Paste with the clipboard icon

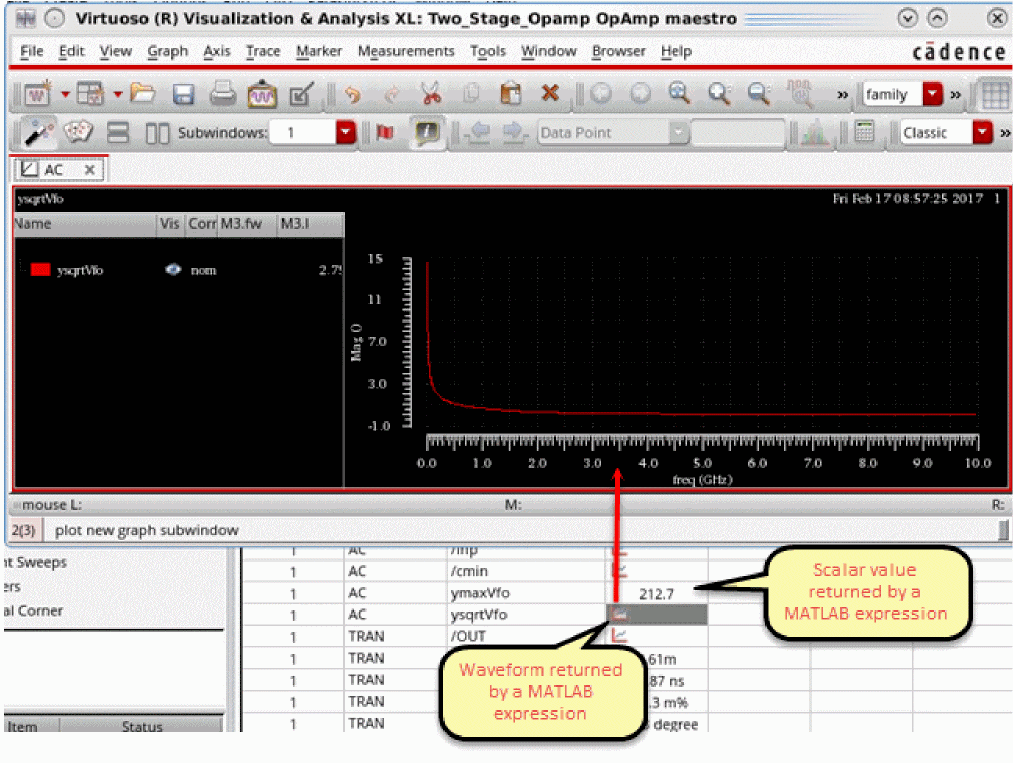510,94
